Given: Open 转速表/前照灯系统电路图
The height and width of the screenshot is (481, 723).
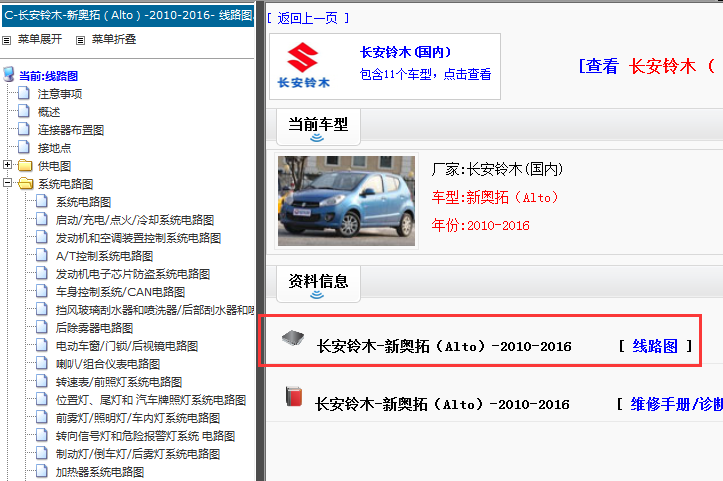Looking at the screenshot, I should 119,382.
